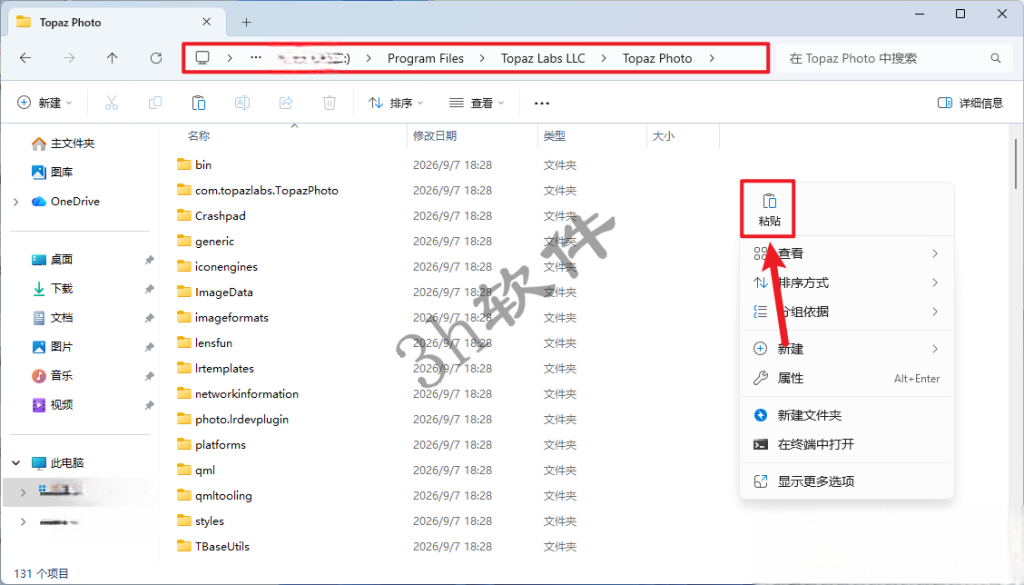The width and height of the screenshot is (1024, 585).
Task: Click the Back navigation arrow
Action: (x=25, y=58)
